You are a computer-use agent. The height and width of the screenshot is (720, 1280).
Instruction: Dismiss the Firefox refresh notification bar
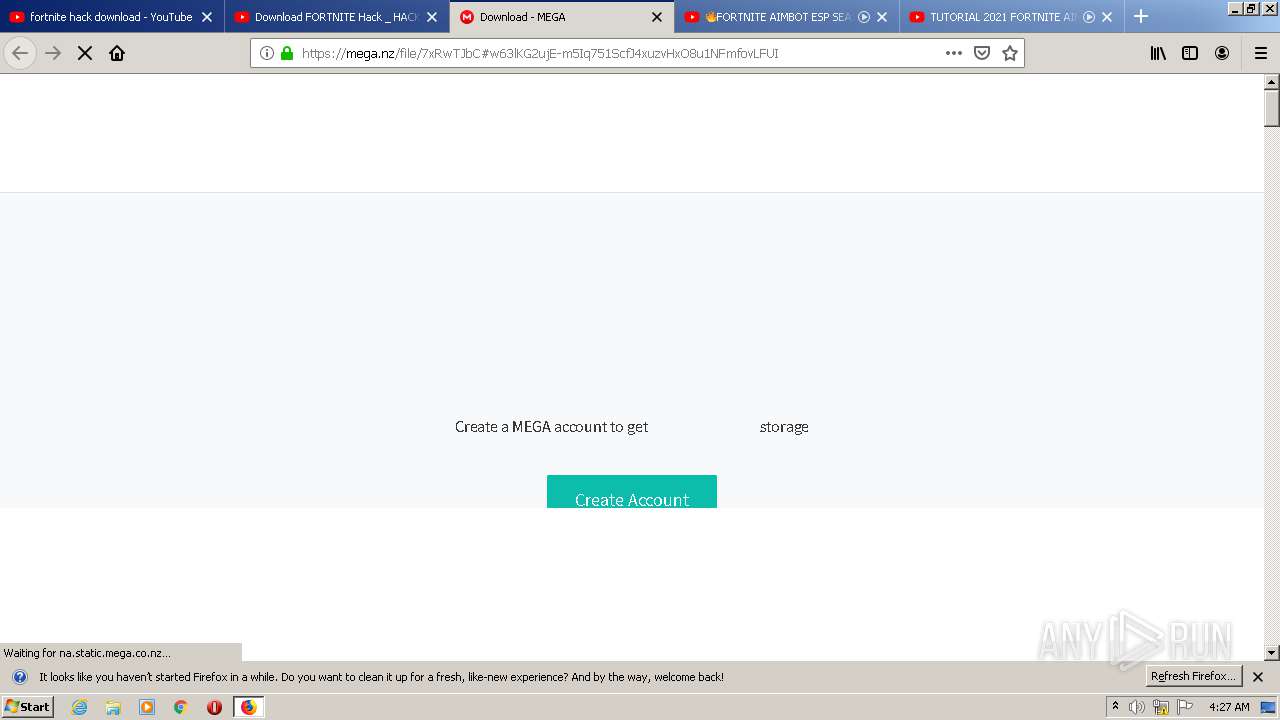(x=1258, y=677)
